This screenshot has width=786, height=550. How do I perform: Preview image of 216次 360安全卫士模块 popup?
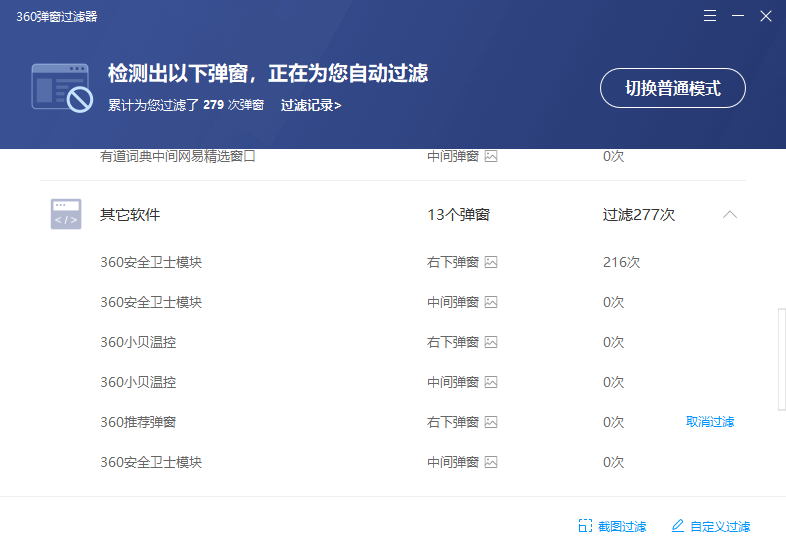click(x=491, y=262)
